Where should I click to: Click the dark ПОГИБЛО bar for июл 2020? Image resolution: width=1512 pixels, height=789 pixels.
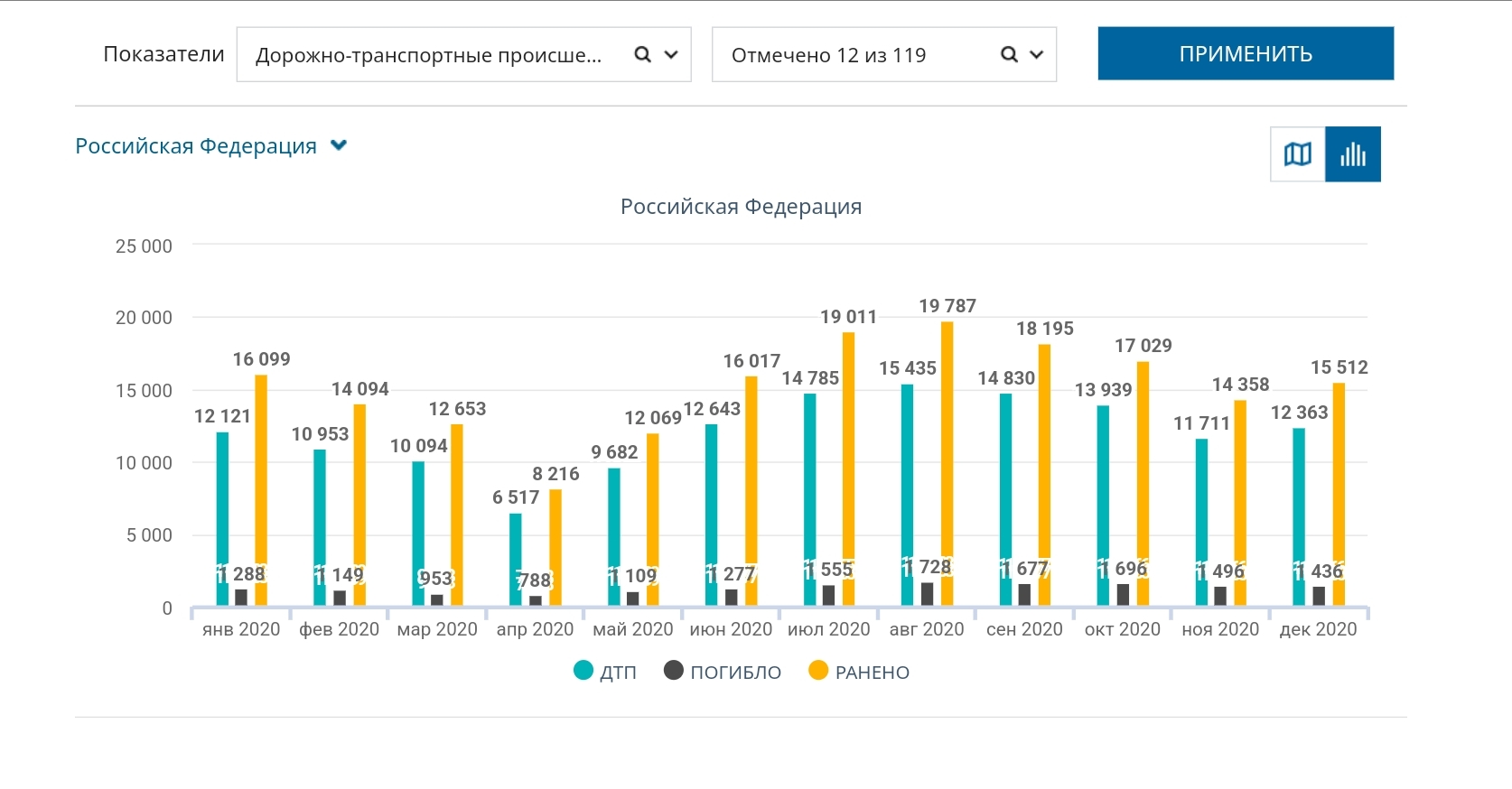click(x=828, y=596)
